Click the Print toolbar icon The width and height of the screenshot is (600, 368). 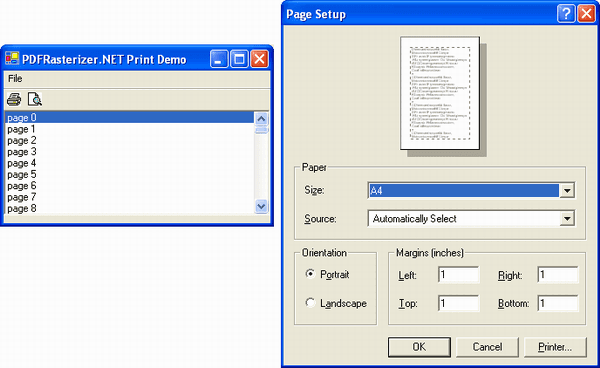click(x=14, y=99)
